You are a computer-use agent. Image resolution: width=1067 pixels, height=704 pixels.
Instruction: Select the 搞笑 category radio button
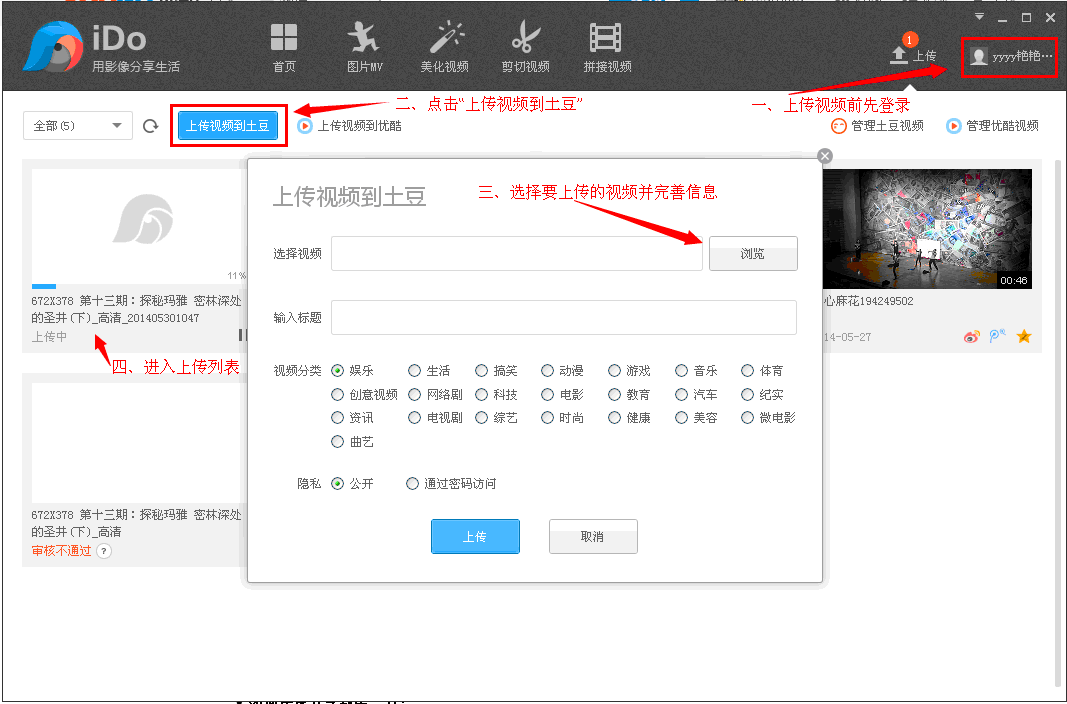tap(482, 371)
